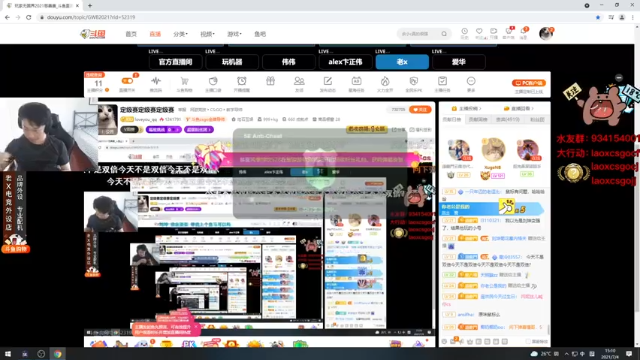Open the 鱼吧 navigation item
The height and width of the screenshot is (360, 640).
point(260,34)
